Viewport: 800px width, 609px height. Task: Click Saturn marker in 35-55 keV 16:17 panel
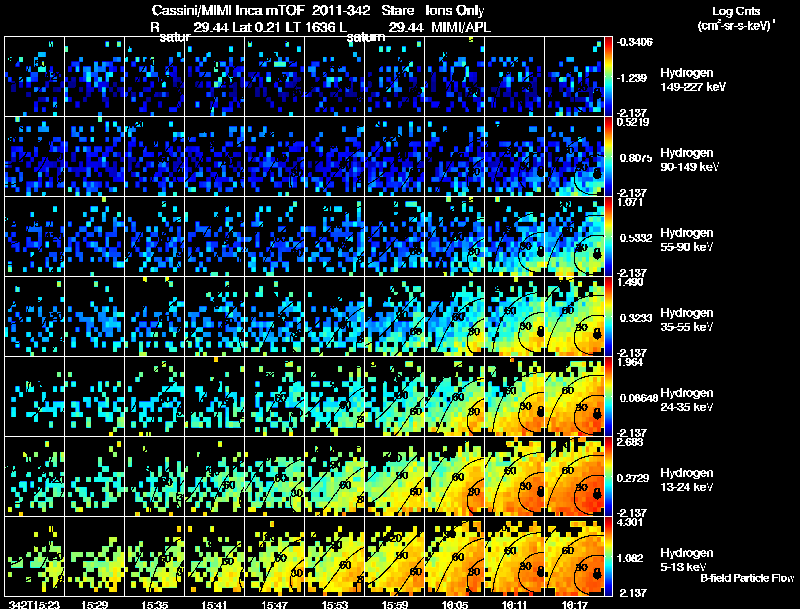[596, 333]
